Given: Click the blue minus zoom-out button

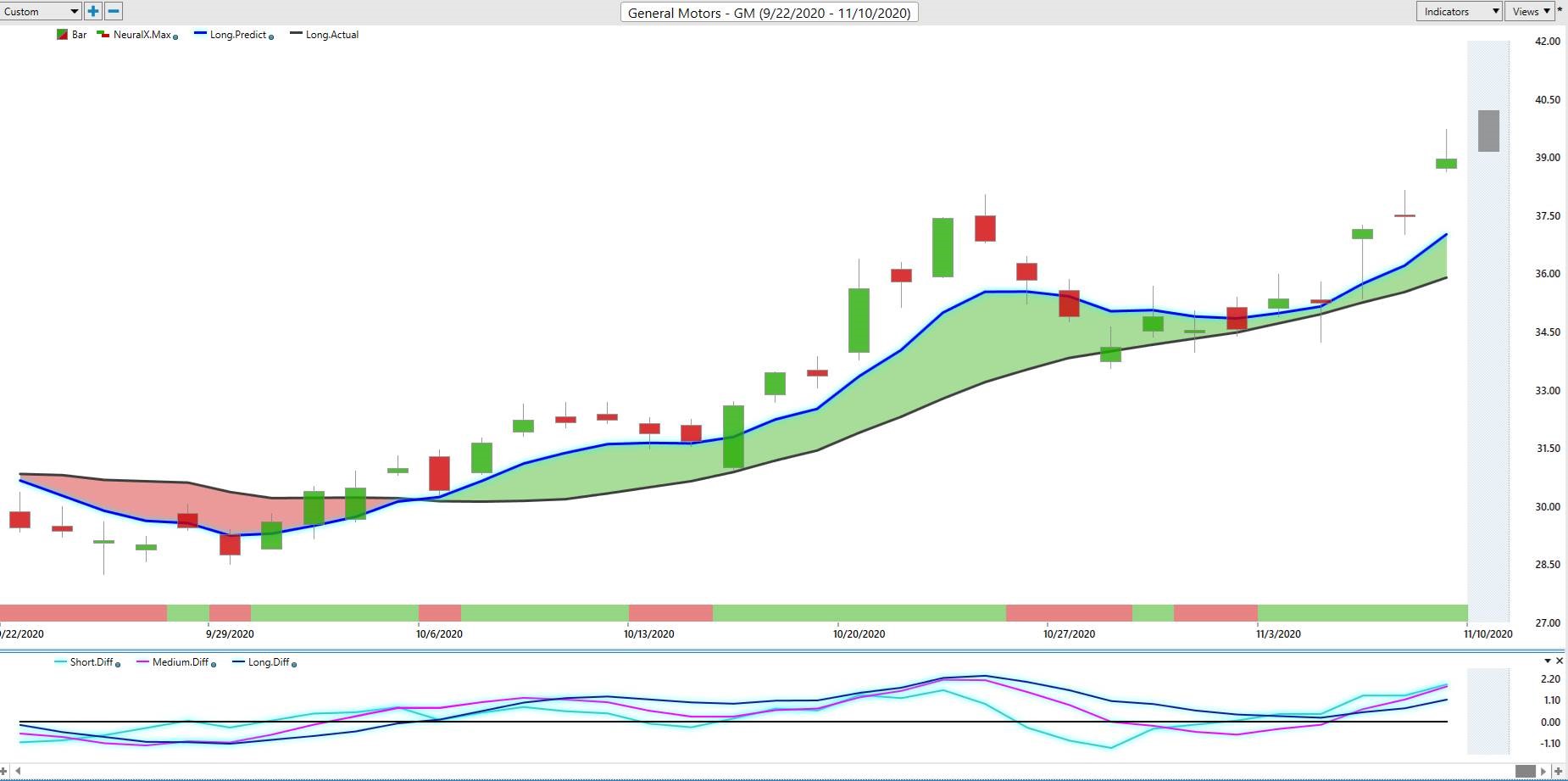Looking at the screenshot, I should coord(113,11).
